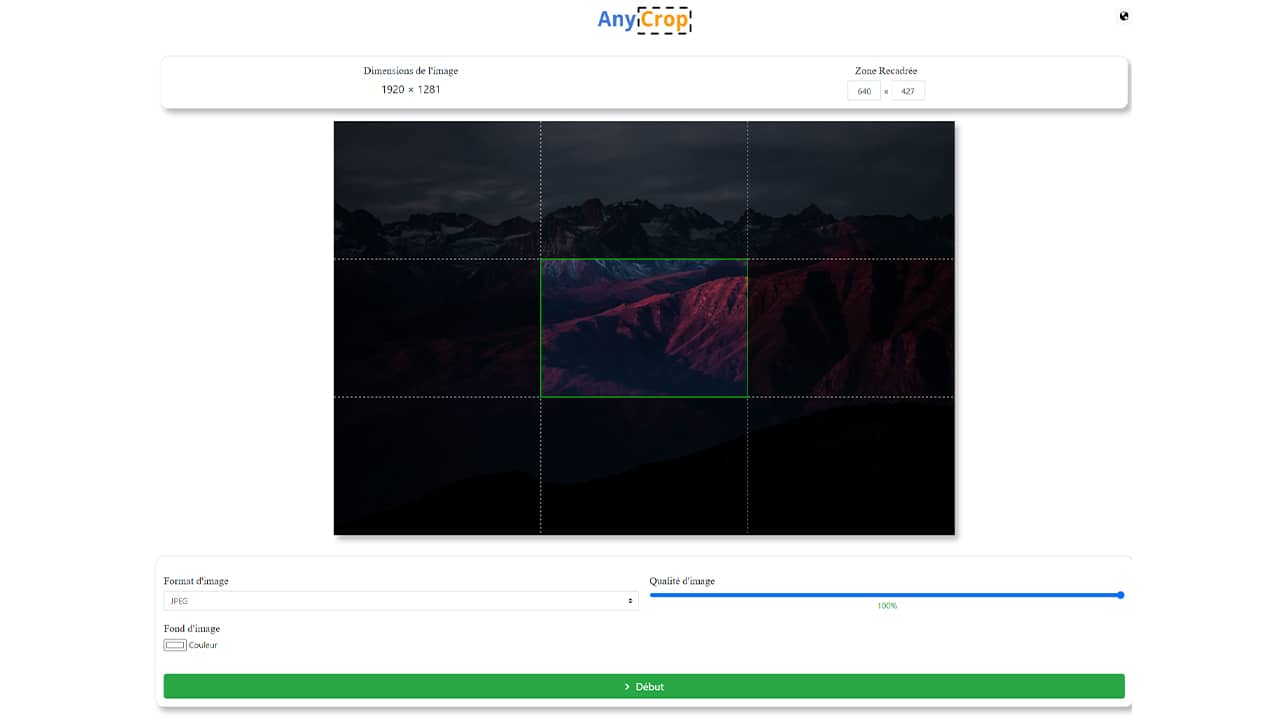The image size is (1280, 720).
Task: Click the Zone Recadrée label
Action: 886,71
